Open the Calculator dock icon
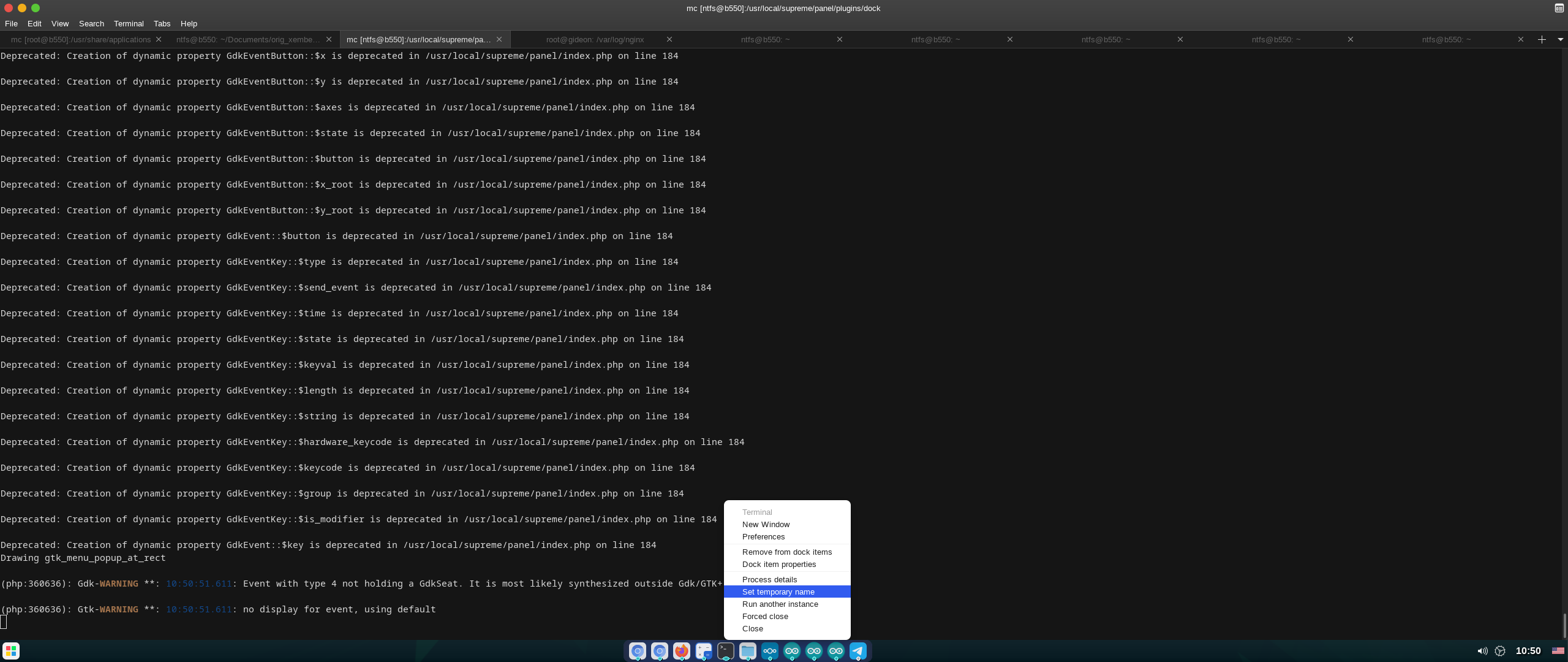This screenshot has height=662, width=1568. [x=703, y=651]
